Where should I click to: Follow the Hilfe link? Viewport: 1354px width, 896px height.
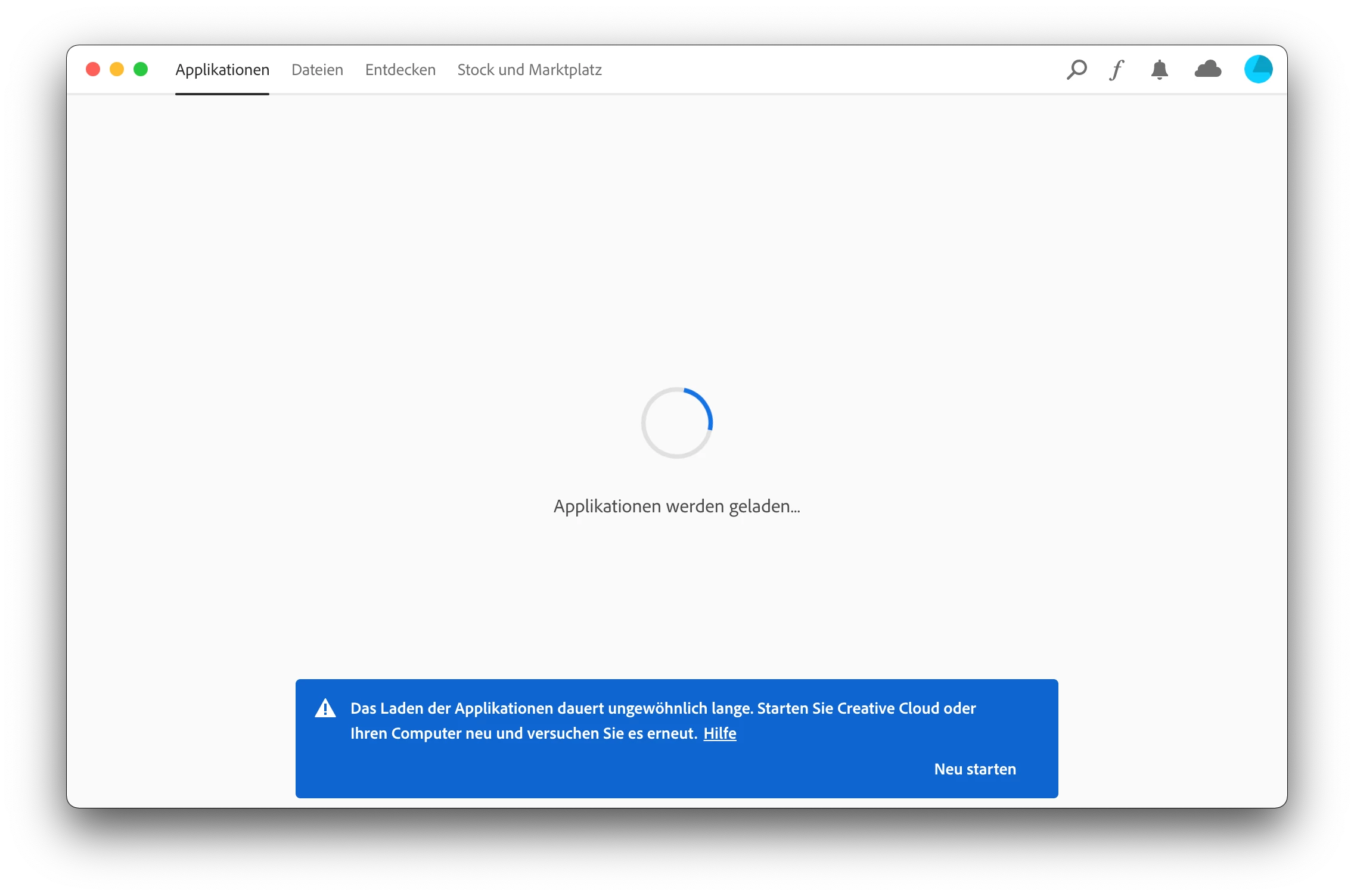(719, 733)
